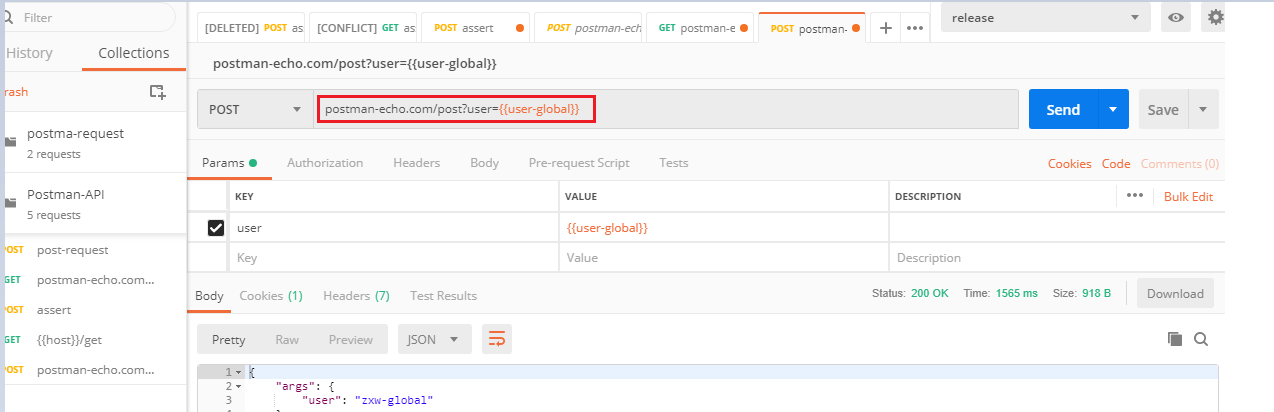Viewport: 1274px width, 412px height.
Task: Click the empty Description placeholder cell
Action: pyautogui.click(x=1057, y=257)
